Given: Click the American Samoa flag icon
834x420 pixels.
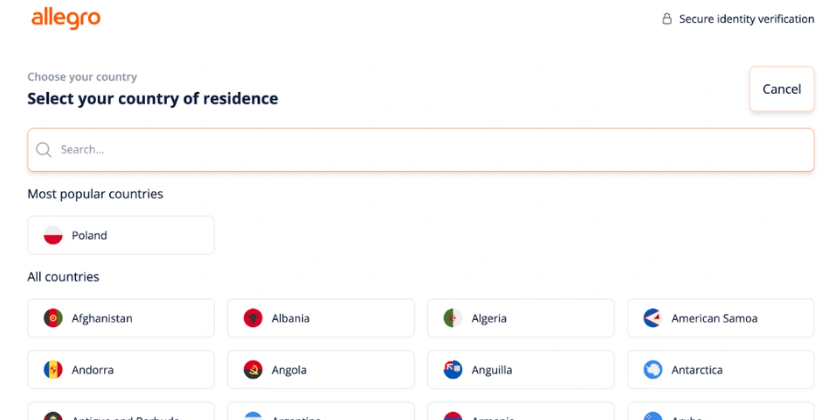Looking at the screenshot, I should click(653, 318).
